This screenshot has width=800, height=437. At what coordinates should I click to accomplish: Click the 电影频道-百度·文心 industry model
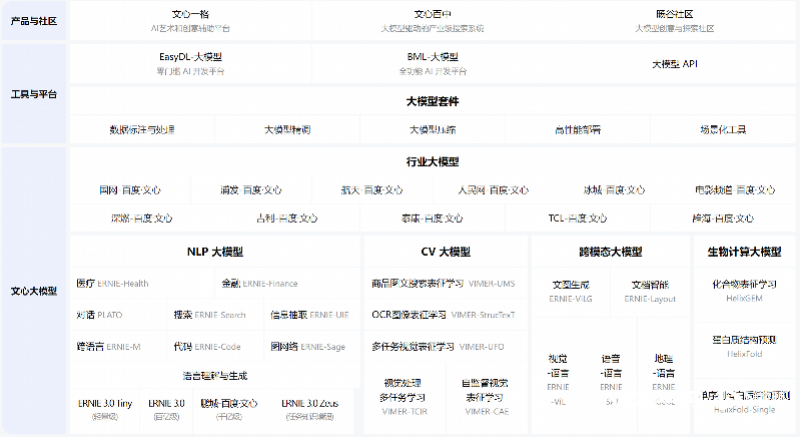(x=735, y=190)
